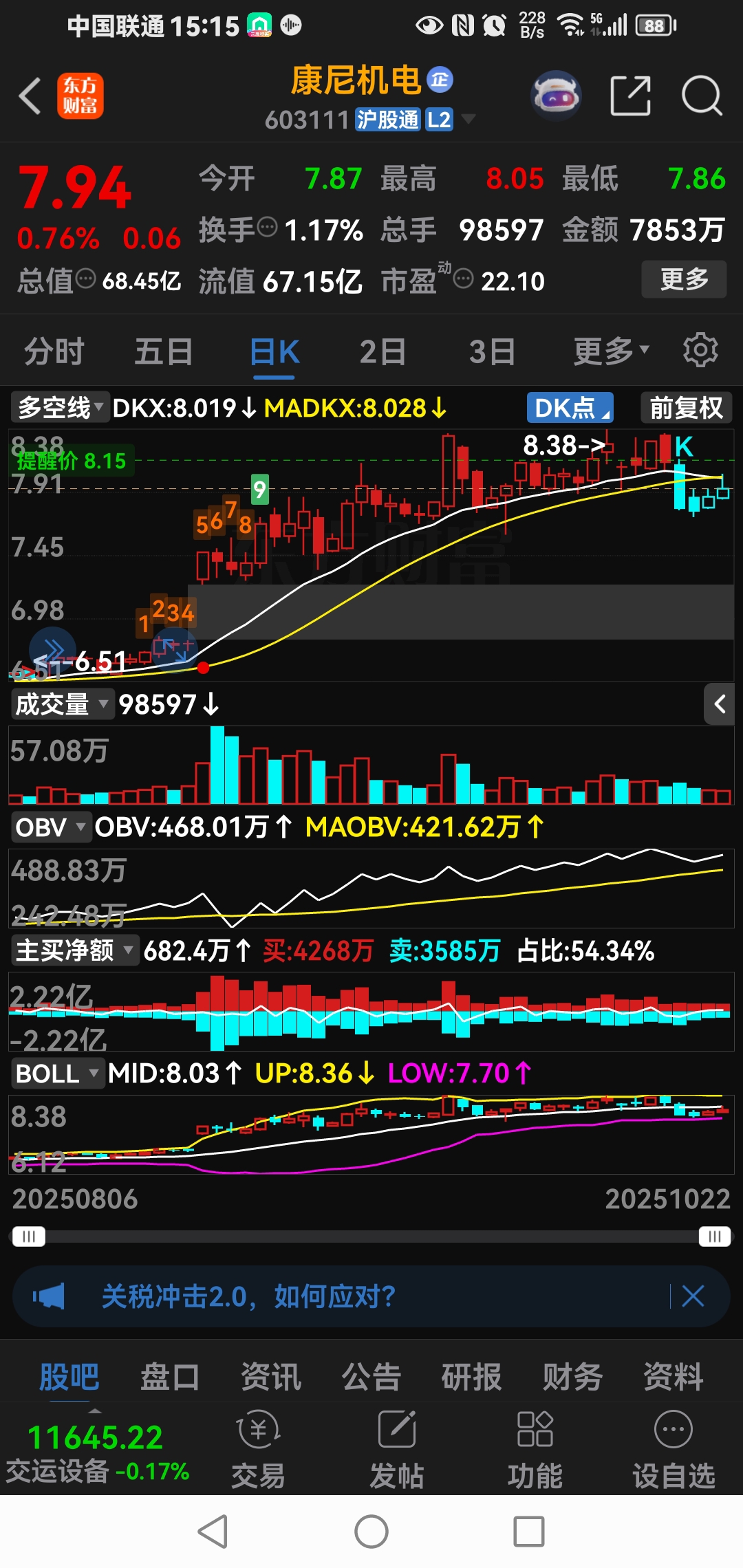This screenshot has width=743, height=1568.
Task: Tap the red dot signal on the DKX line
Action: pyautogui.click(x=203, y=668)
